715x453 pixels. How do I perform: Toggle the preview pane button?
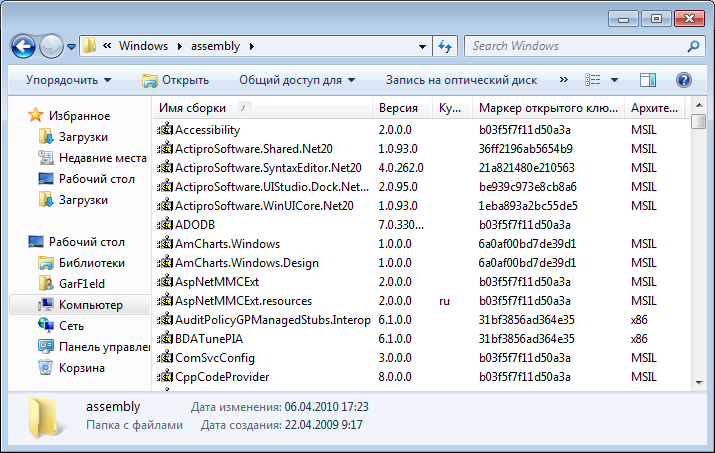click(x=648, y=80)
